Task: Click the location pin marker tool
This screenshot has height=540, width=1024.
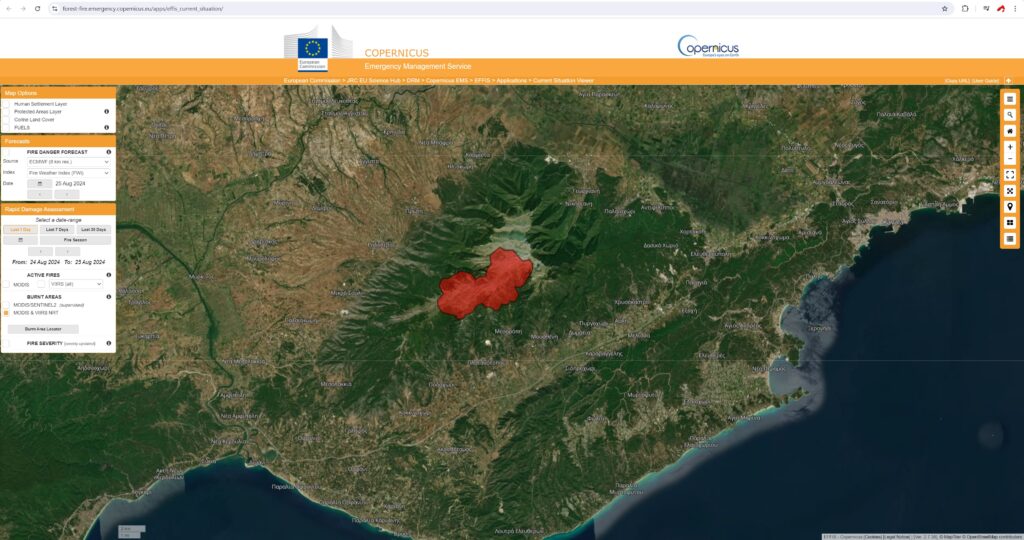Action: pyautogui.click(x=1010, y=206)
